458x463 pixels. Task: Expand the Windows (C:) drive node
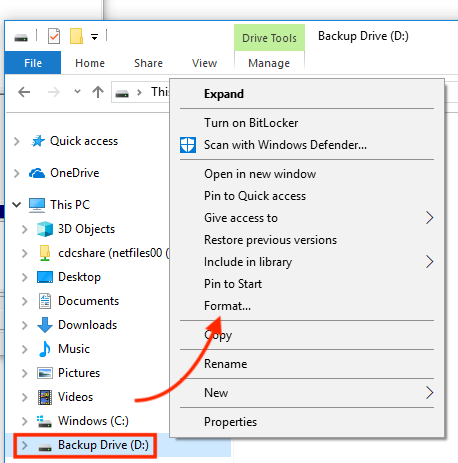tap(24, 421)
